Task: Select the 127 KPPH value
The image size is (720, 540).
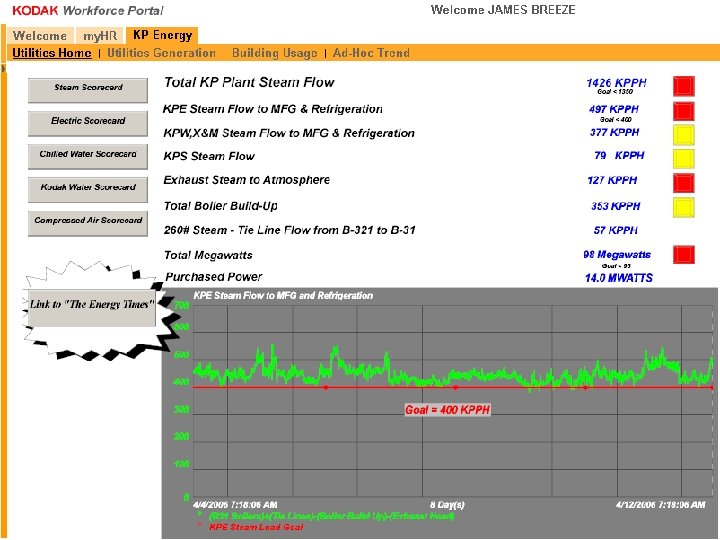Action: tap(612, 180)
